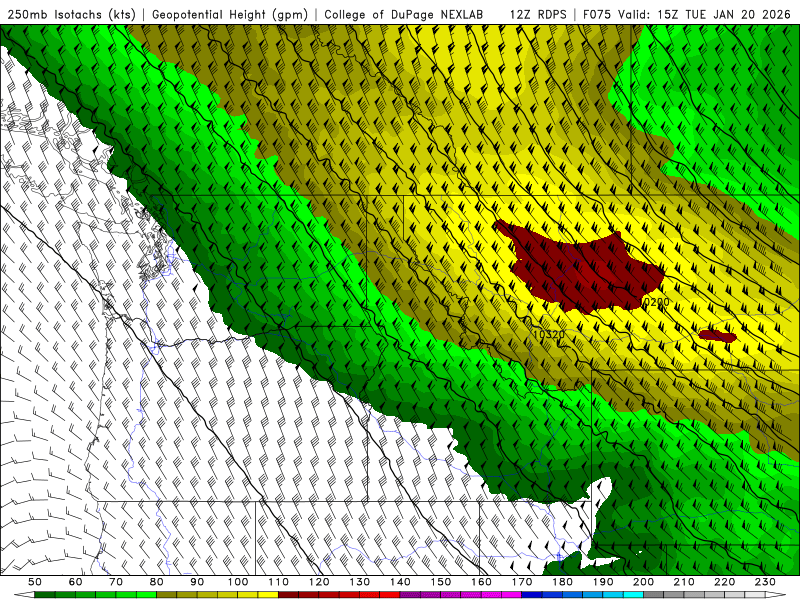Image resolution: width=800 pixels, height=600 pixels.
Task: Click the 190 value on the color scale
Action: [x=603, y=582]
